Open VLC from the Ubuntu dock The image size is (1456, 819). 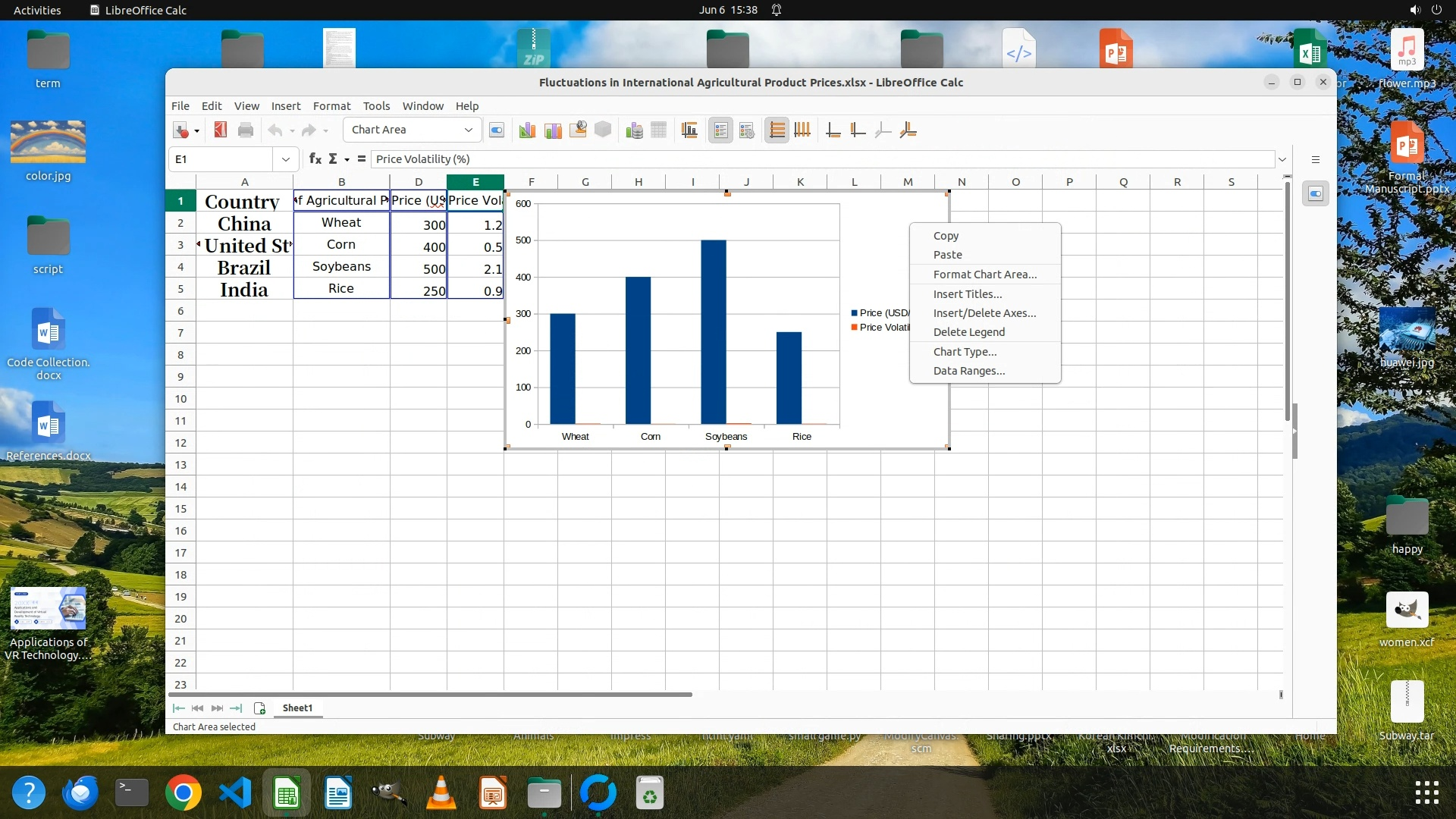pyautogui.click(x=441, y=794)
